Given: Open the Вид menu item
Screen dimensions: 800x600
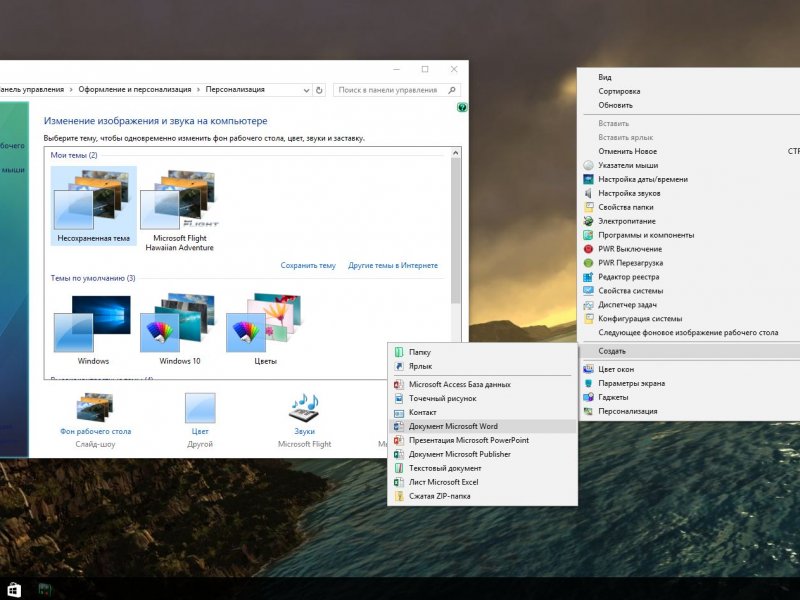Looking at the screenshot, I should pos(605,77).
